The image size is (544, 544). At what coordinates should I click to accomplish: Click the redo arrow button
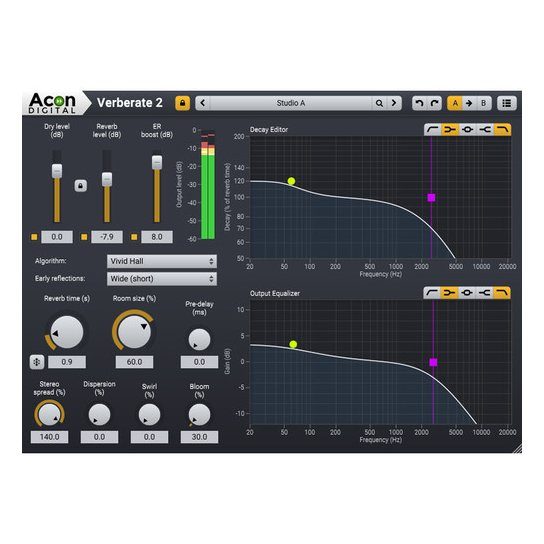click(x=434, y=103)
